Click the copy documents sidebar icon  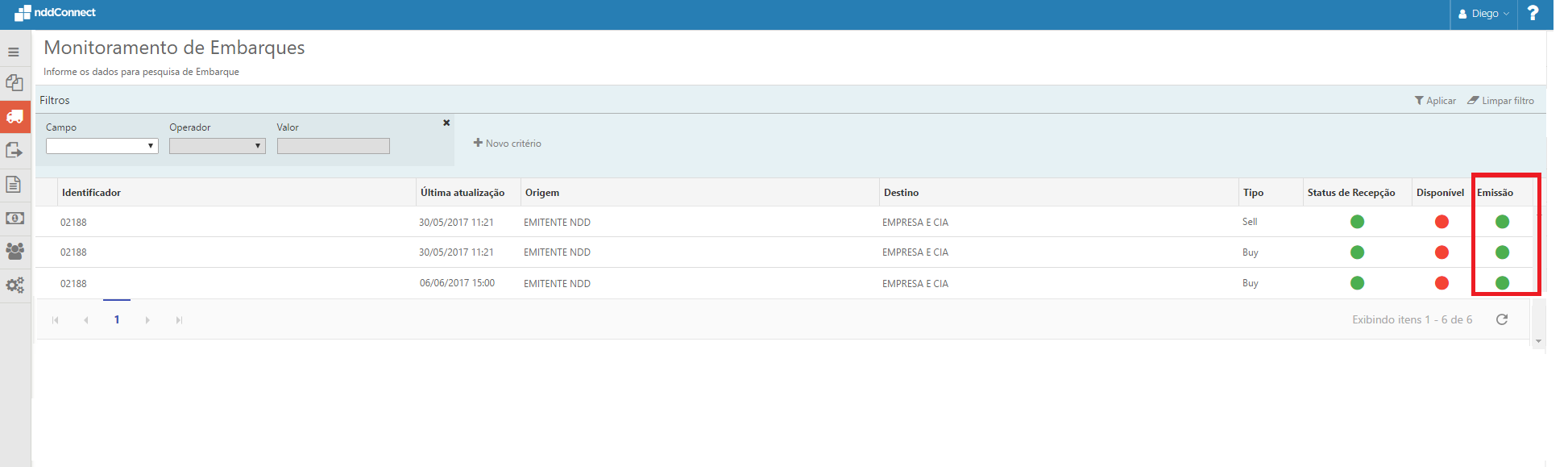click(15, 82)
